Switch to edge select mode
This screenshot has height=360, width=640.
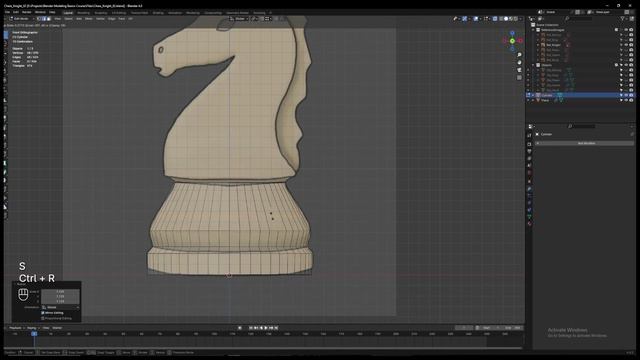pos(44,19)
